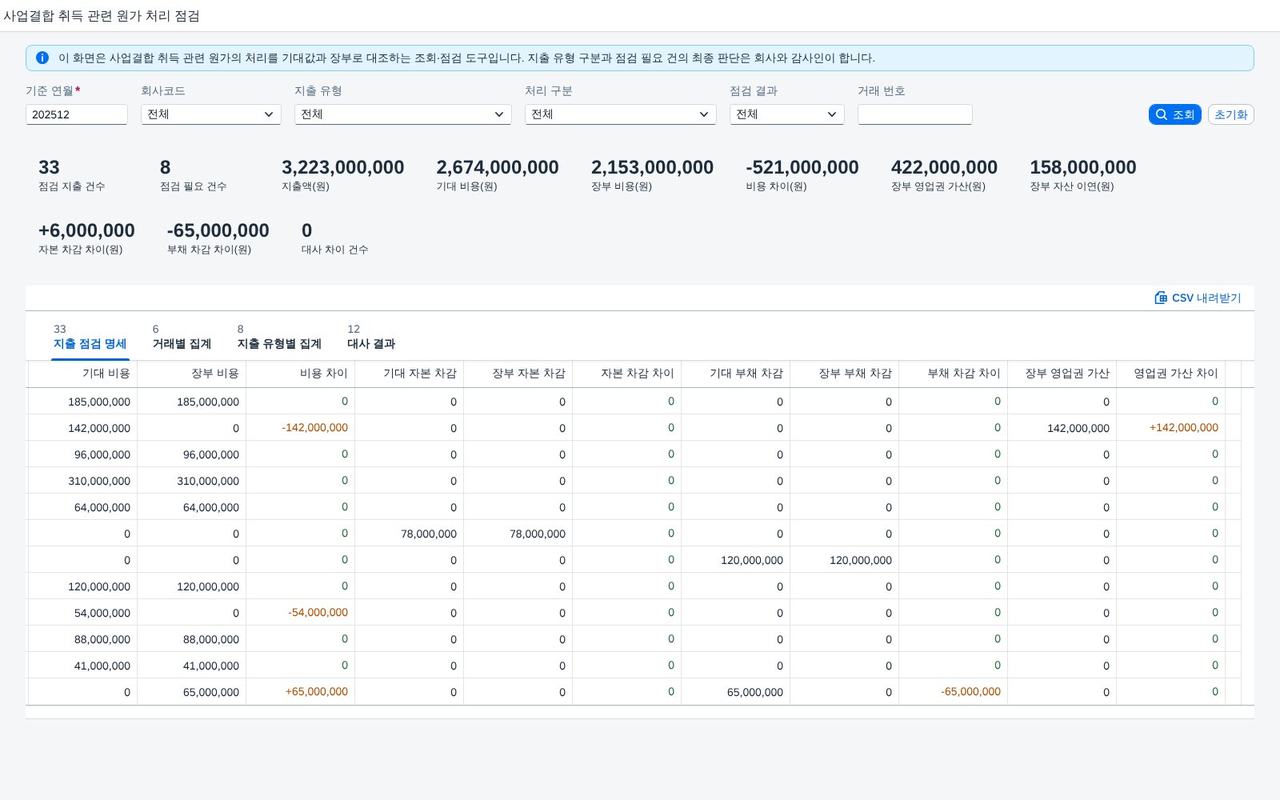Click the 장부 자산 이연 value 158,000,000
The image size is (1280, 800).
click(x=1083, y=167)
